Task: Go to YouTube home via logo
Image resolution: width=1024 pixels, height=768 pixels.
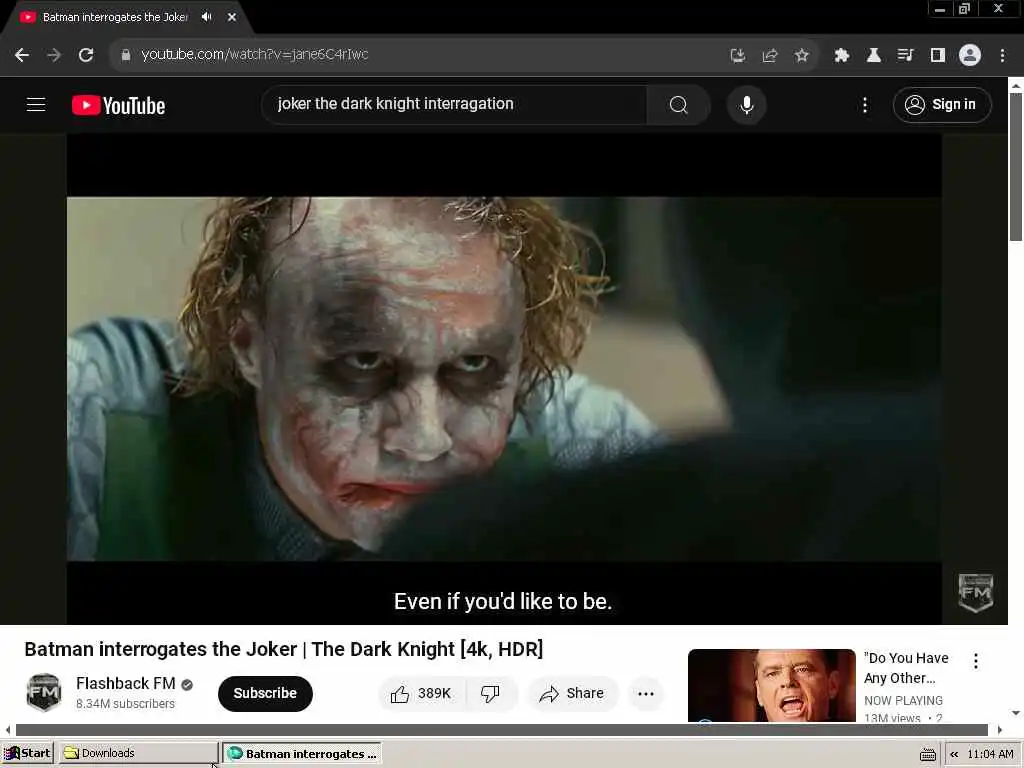Action: [118, 105]
